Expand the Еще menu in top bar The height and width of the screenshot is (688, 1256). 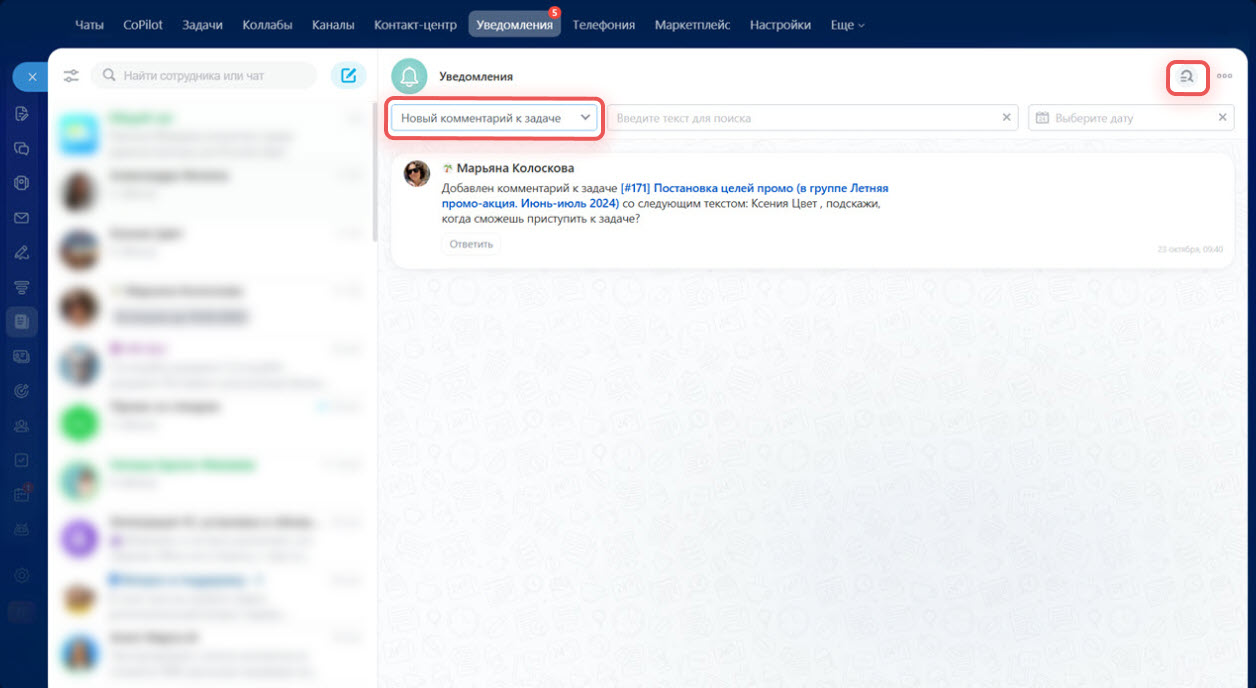(847, 25)
